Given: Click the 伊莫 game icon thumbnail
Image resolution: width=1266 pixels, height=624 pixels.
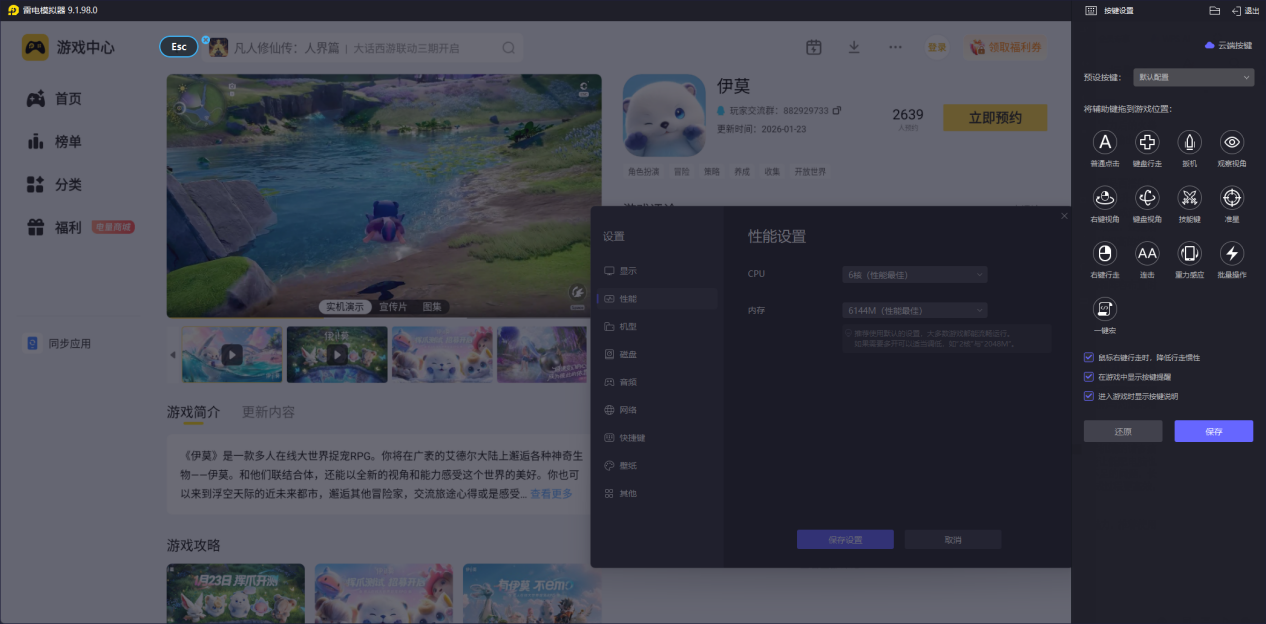Looking at the screenshot, I should coord(663,115).
